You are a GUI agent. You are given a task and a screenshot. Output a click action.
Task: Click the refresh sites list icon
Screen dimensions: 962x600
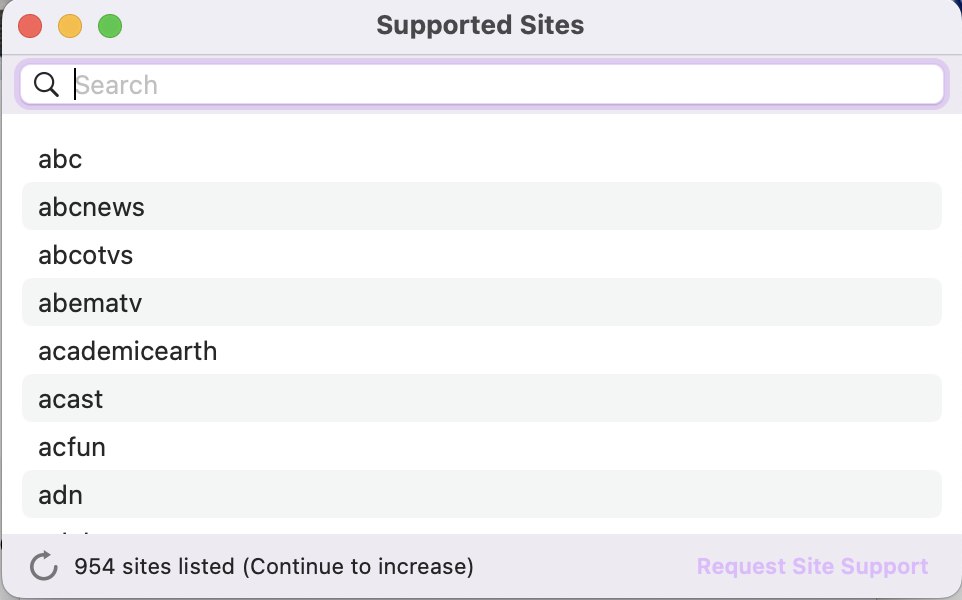tap(43, 567)
